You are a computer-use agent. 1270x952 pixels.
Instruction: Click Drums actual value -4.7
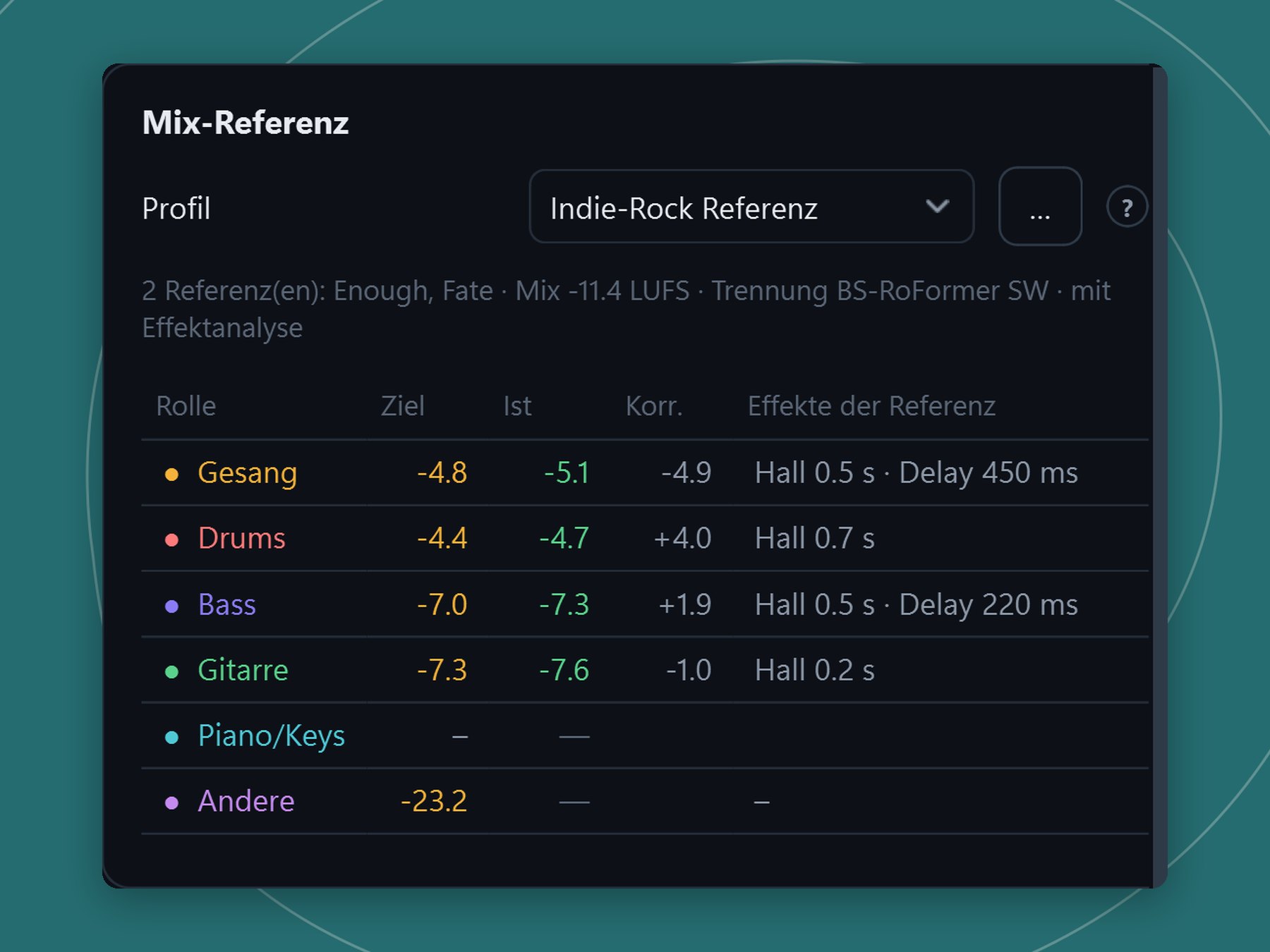(x=564, y=539)
